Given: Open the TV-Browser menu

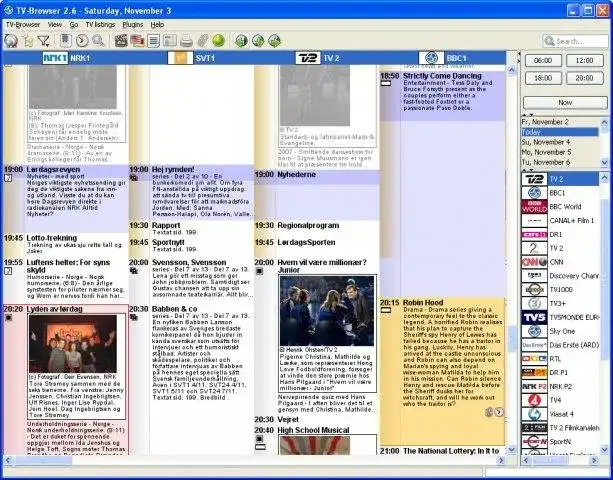Looking at the screenshot, I should (23, 25).
